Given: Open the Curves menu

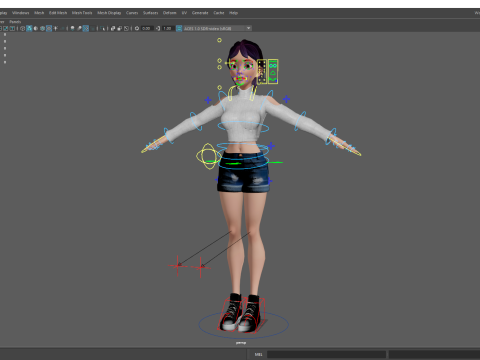Looking at the screenshot, I should [132, 13].
